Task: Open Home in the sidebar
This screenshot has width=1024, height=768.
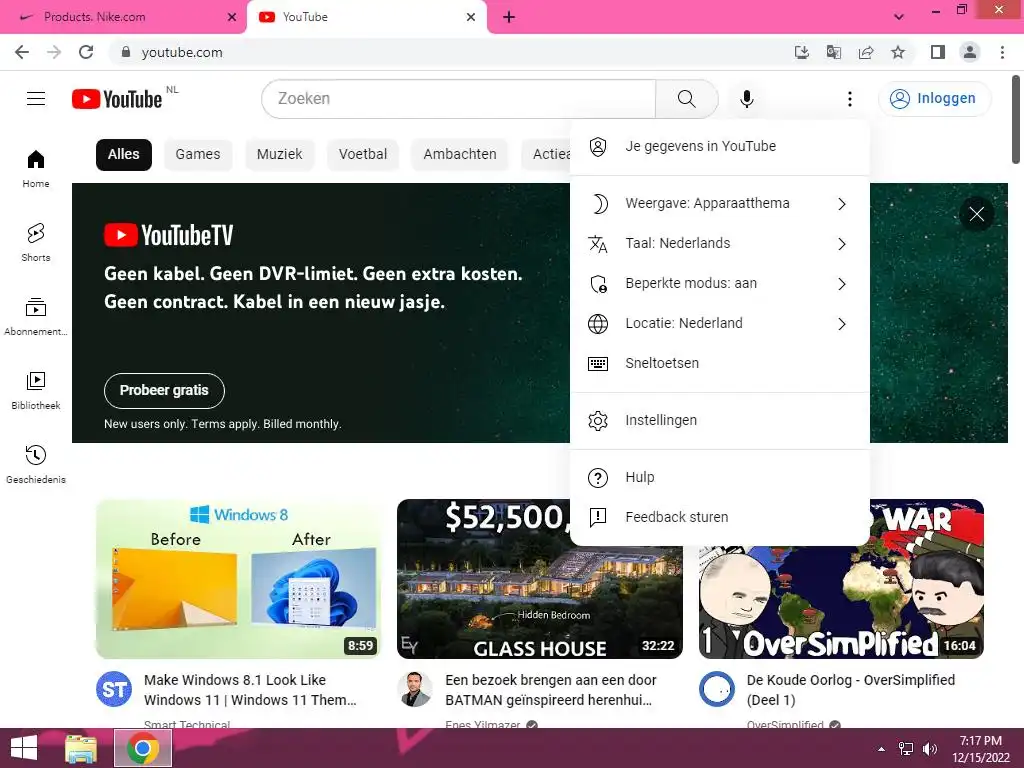Action: [x=36, y=169]
